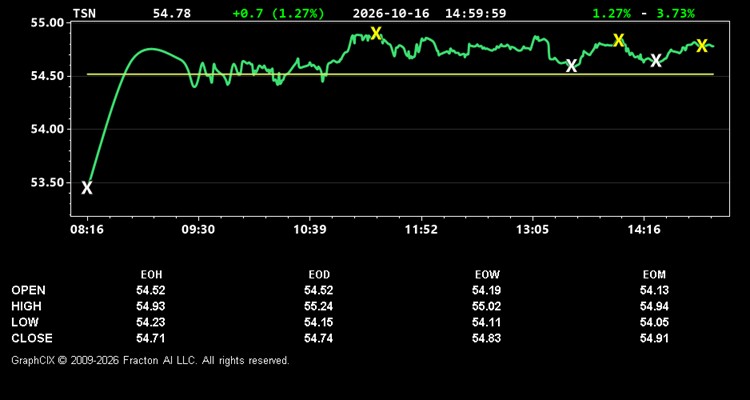The image size is (750, 400).
Task: Select the EOH column header
Action: (151, 275)
